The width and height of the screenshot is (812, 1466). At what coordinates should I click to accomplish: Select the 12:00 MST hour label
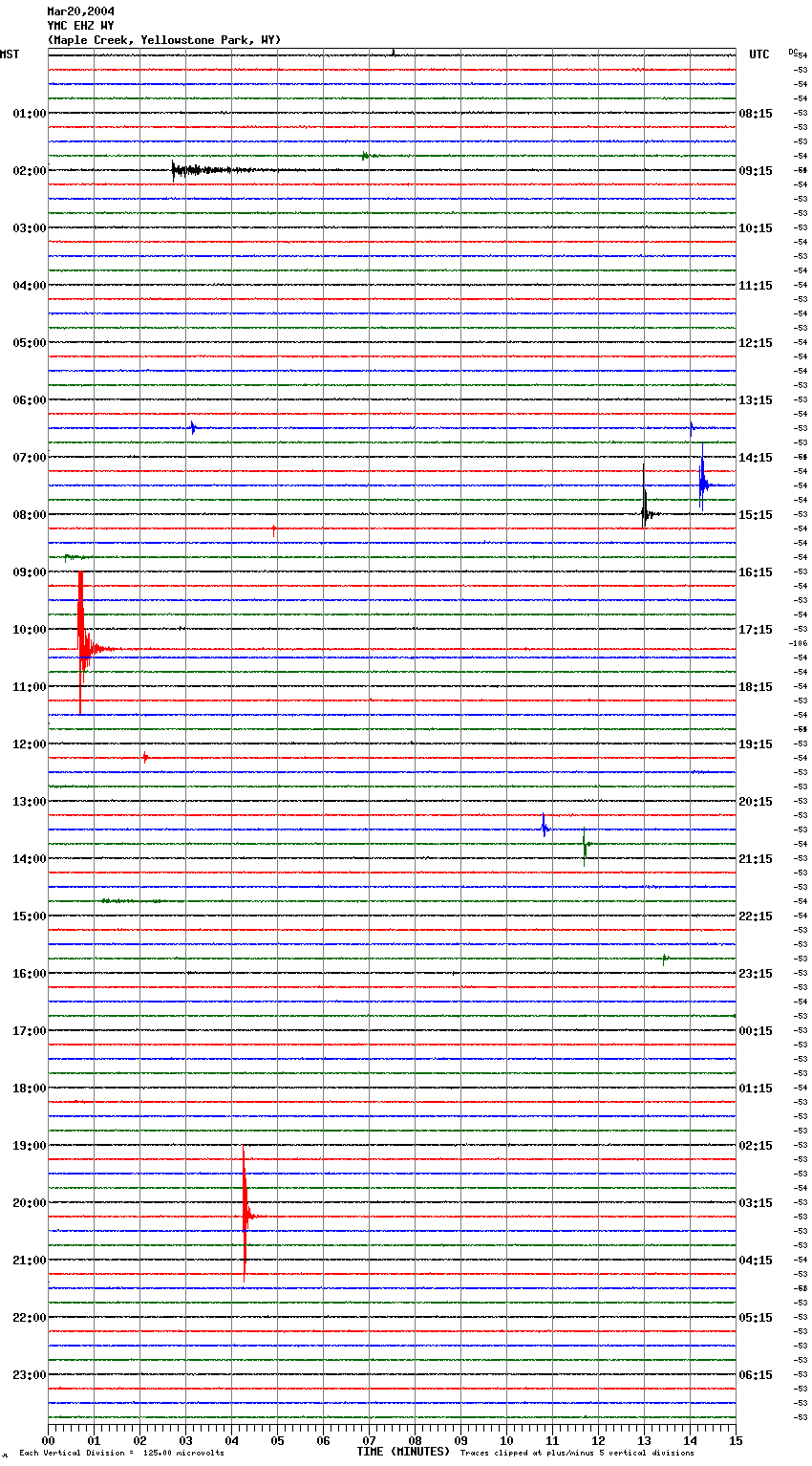[x=30, y=744]
